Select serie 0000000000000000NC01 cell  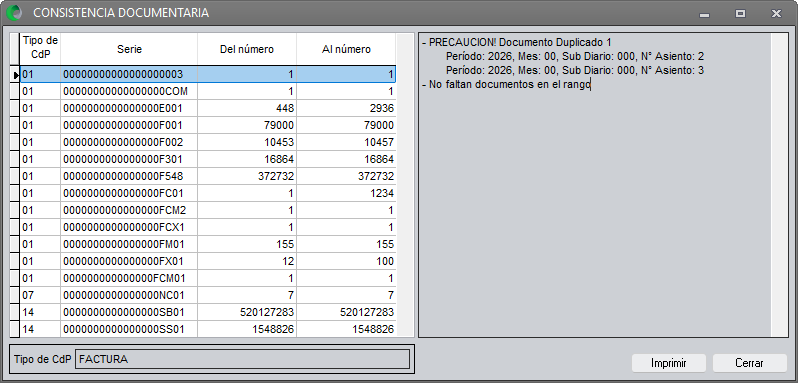click(x=129, y=296)
